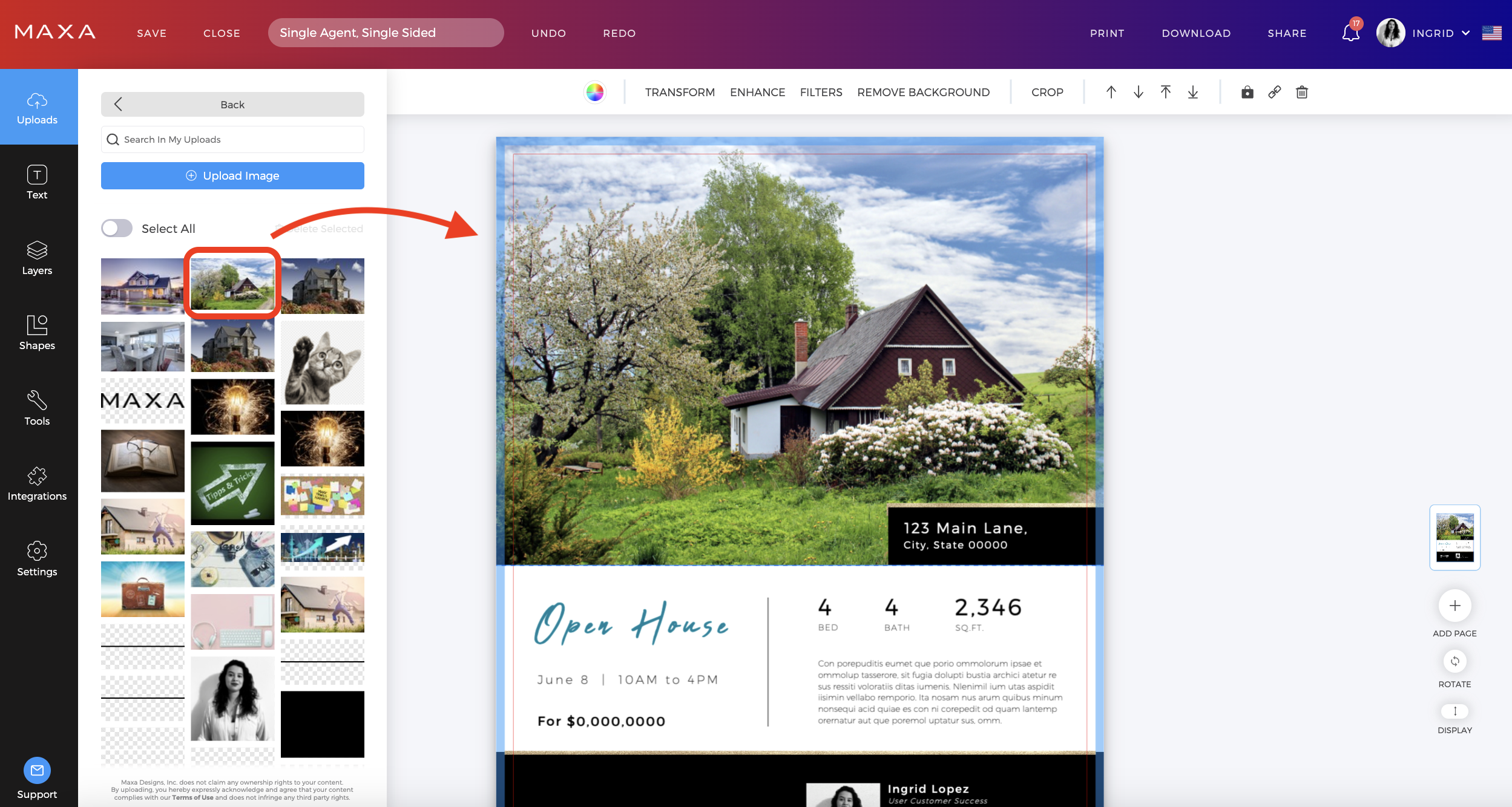Click REDO
The height and width of the screenshot is (807, 1512).
pyautogui.click(x=620, y=33)
